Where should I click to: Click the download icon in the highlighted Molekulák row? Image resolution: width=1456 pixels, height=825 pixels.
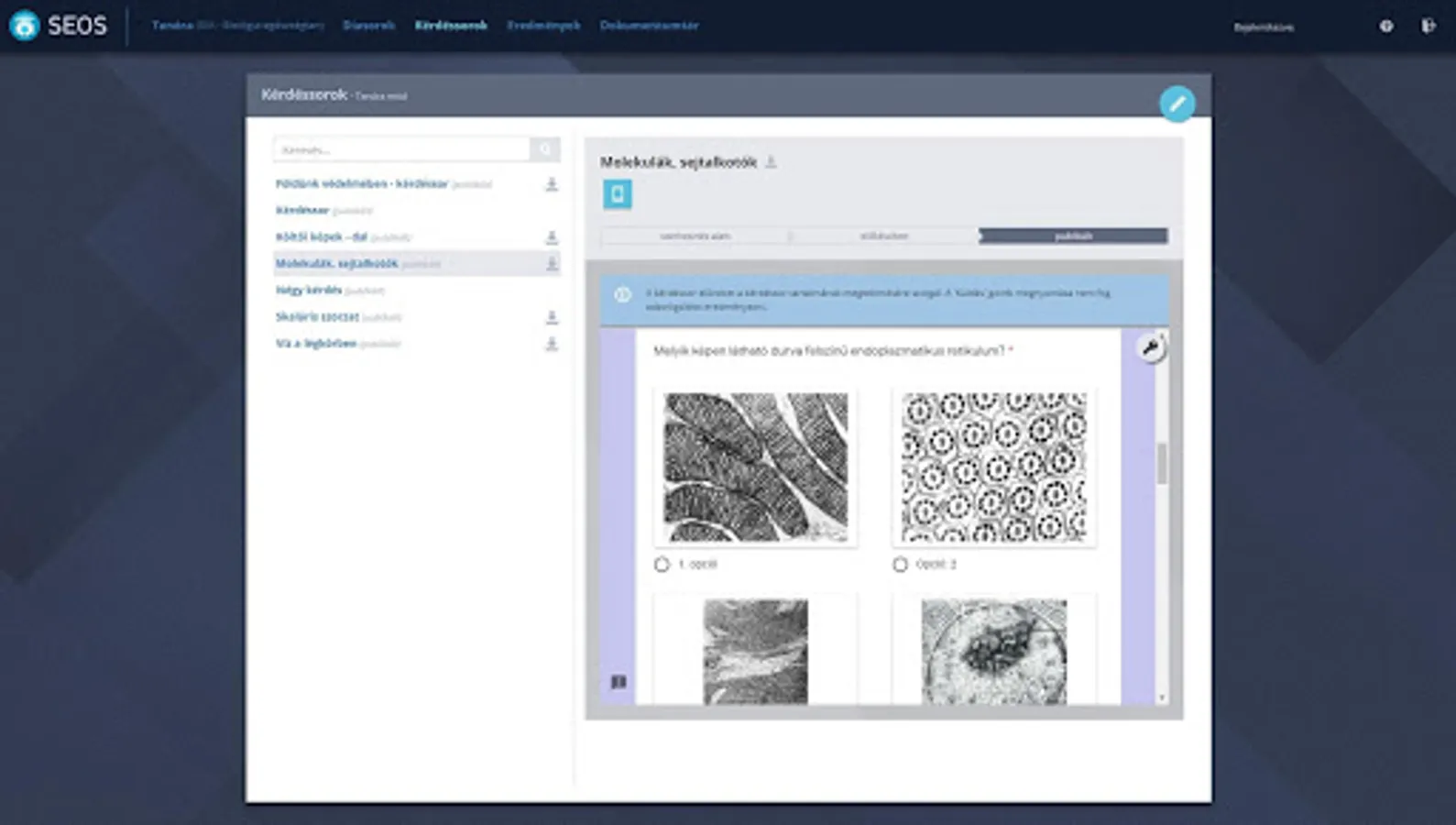pos(552,264)
